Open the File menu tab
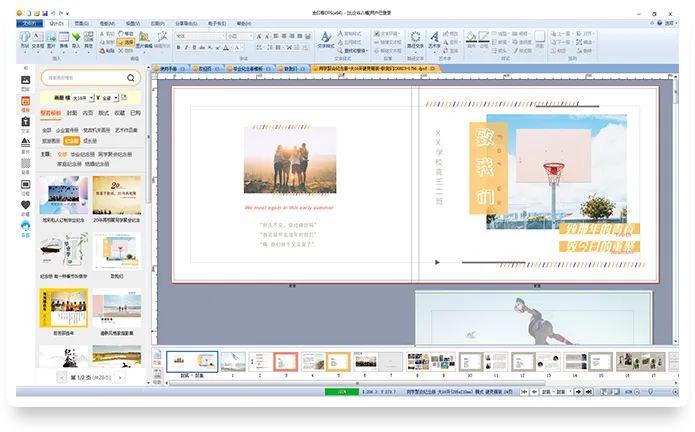Viewport: 695px width, 432px height. tap(31, 21)
